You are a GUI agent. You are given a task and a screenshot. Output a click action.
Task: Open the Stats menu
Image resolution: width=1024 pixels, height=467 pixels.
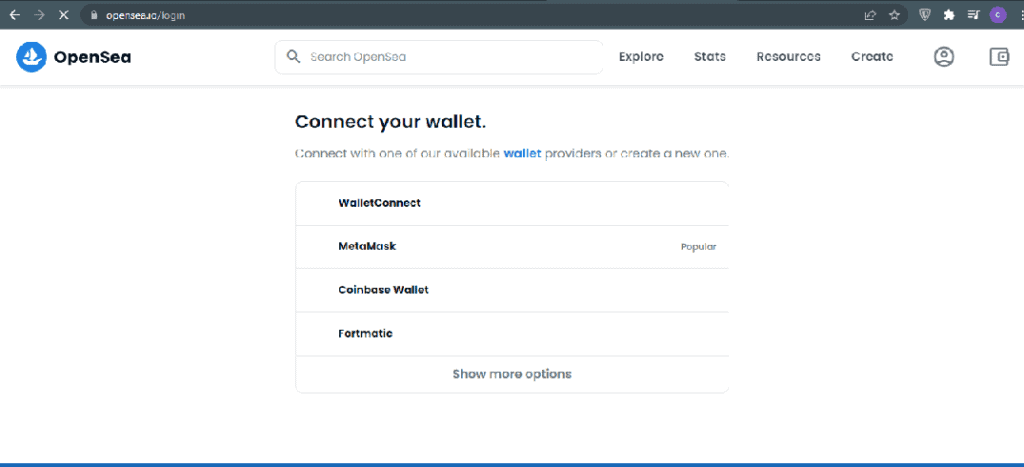(710, 57)
